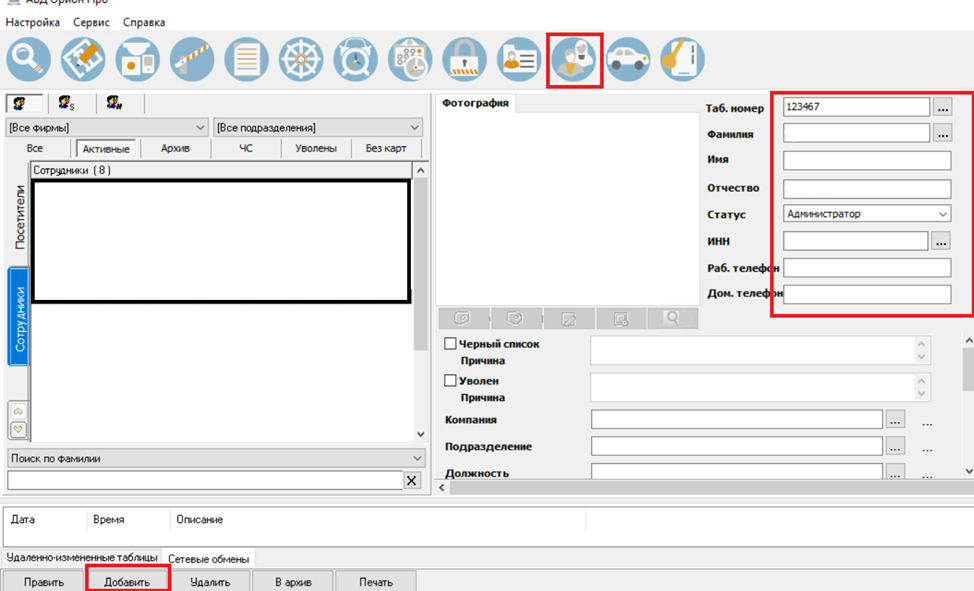
Task: Open the Статус dropdown showing Администратор
Action: click(x=940, y=213)
